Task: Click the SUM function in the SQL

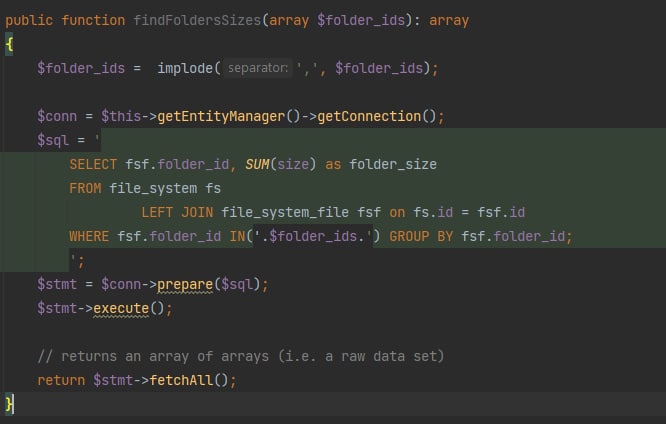Action: pos(257,164)
